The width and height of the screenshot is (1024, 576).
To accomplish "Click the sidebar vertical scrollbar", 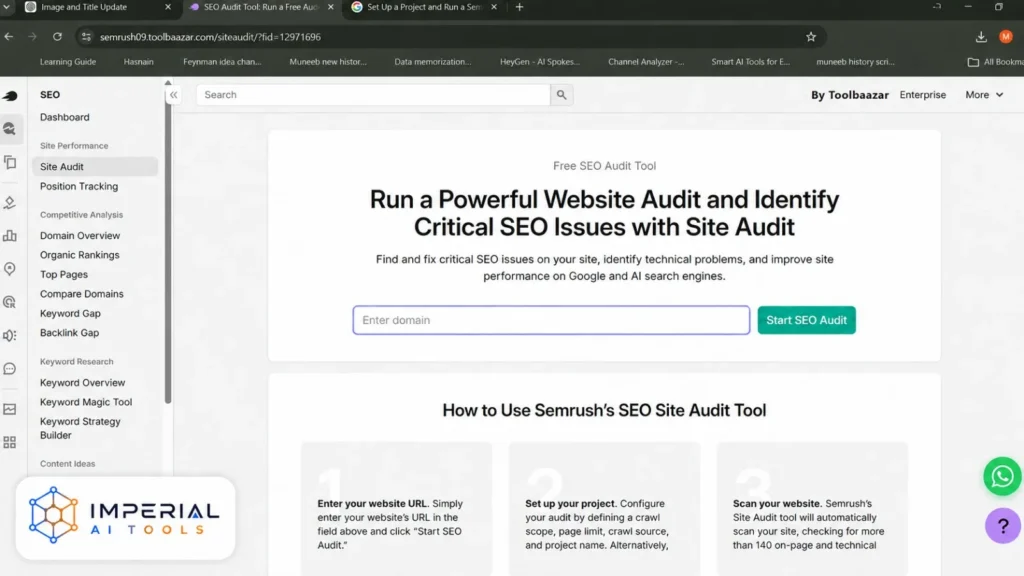I will point(168,245).
